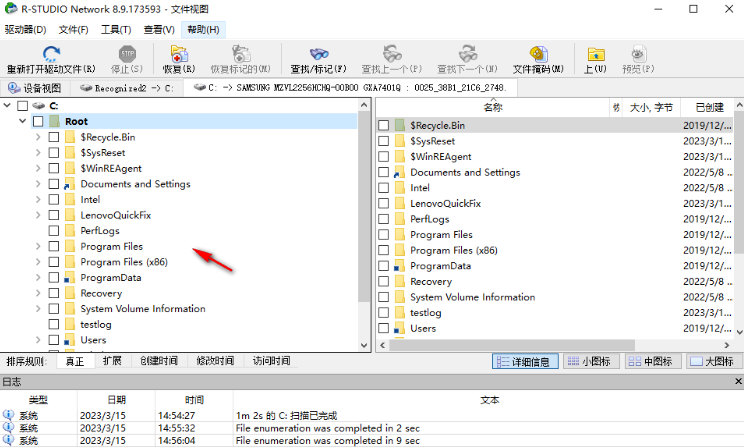The width and height of the screenshot is (744, 448).
Task: Click the C: drive icon in tree
Action: point(39,106)
